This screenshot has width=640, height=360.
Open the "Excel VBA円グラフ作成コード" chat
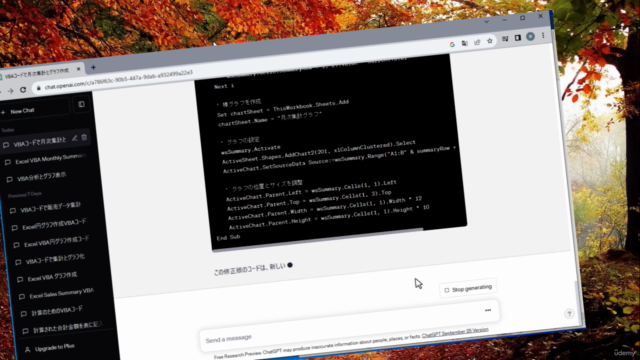(x=56, y=242)
